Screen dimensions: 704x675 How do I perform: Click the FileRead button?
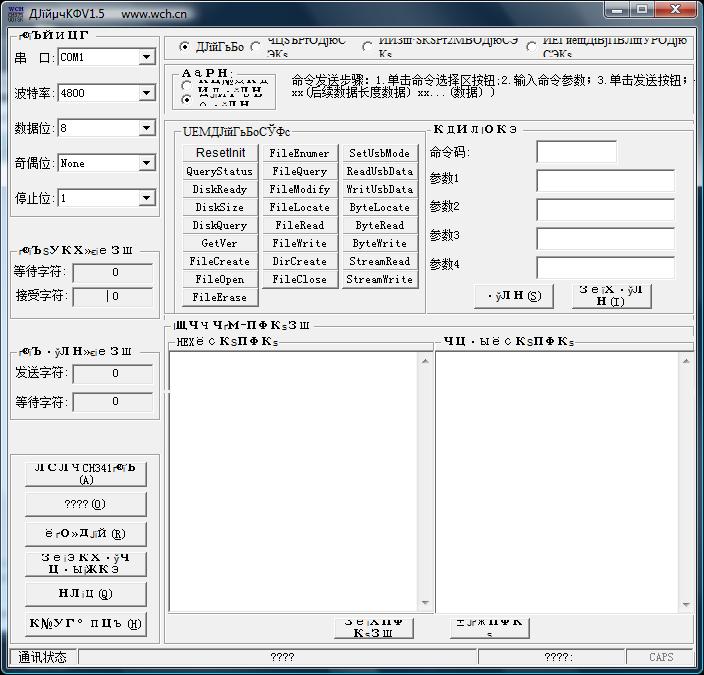tap(300, 225)
